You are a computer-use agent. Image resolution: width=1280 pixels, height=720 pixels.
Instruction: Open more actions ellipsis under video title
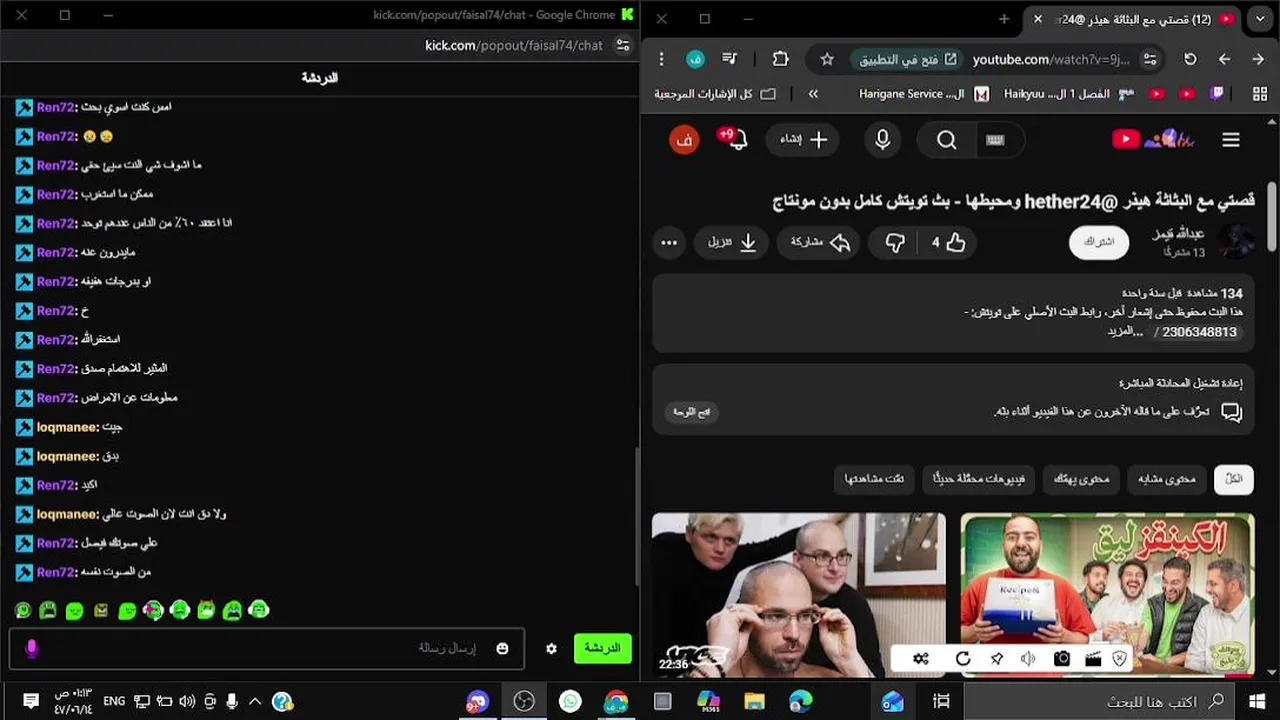coord(669,242)
